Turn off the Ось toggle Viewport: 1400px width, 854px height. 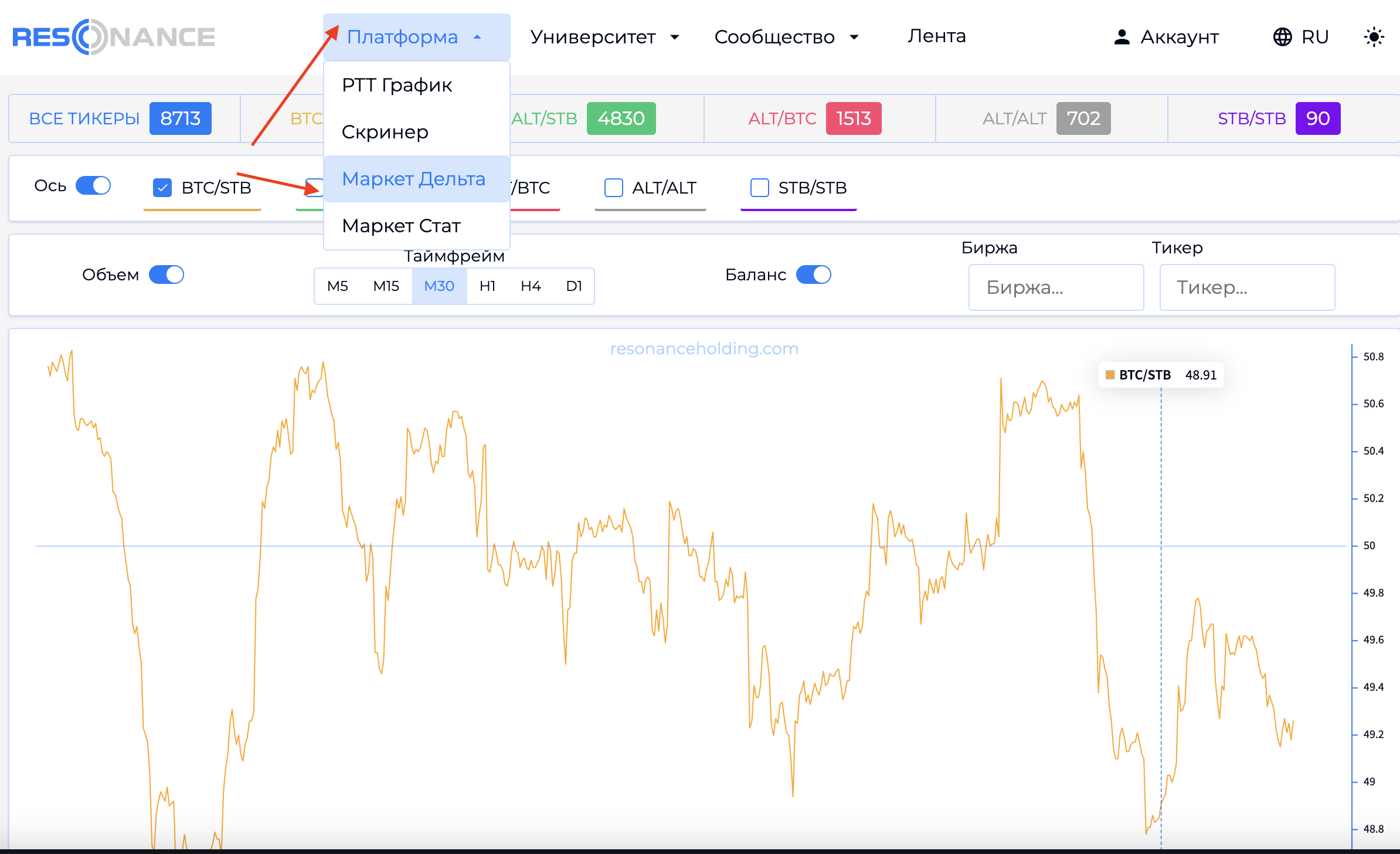pyautogui.click(x=93, y=186)
